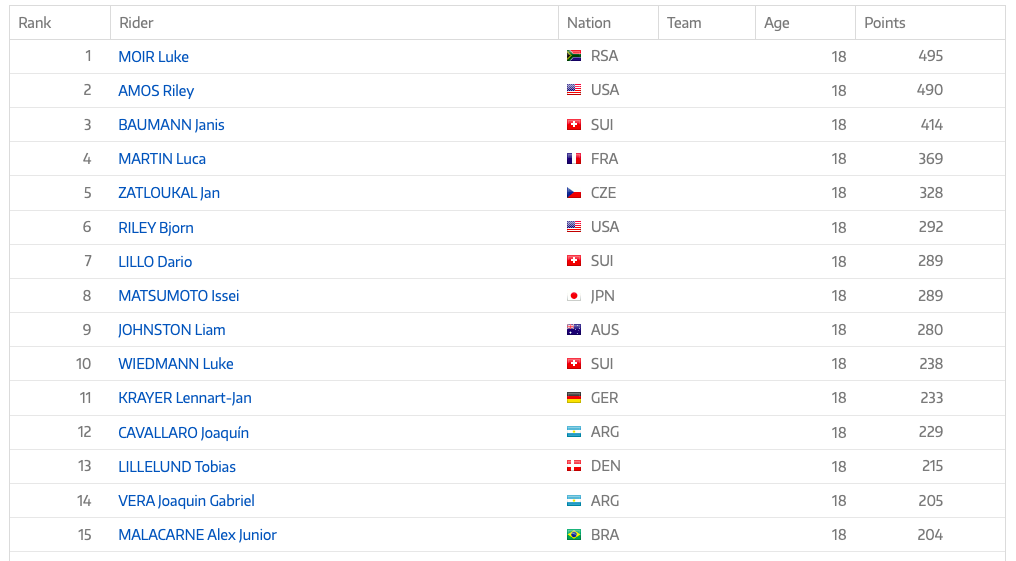Open MALACARNE Alex Junior's profile
The image size is (1016, 561).
pyautogui.click(x=198, y=535)
